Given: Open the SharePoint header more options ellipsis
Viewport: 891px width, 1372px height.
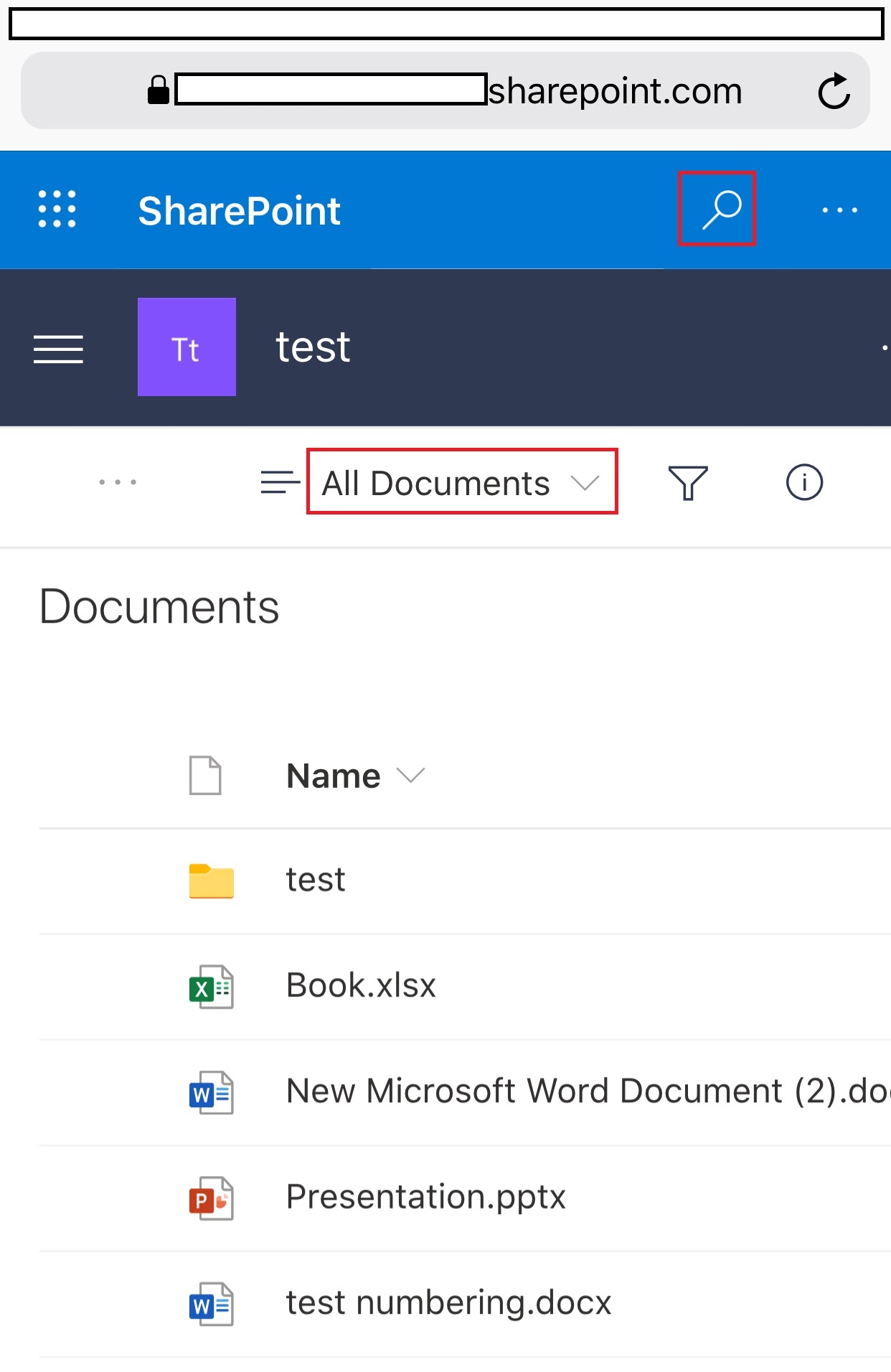Looking at the screenshot, I should pos(840,210).
